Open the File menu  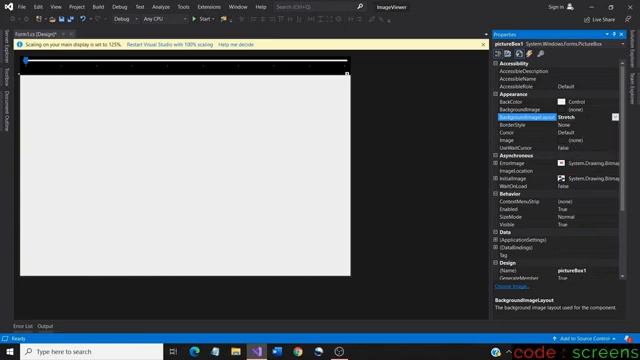(22, 7)
